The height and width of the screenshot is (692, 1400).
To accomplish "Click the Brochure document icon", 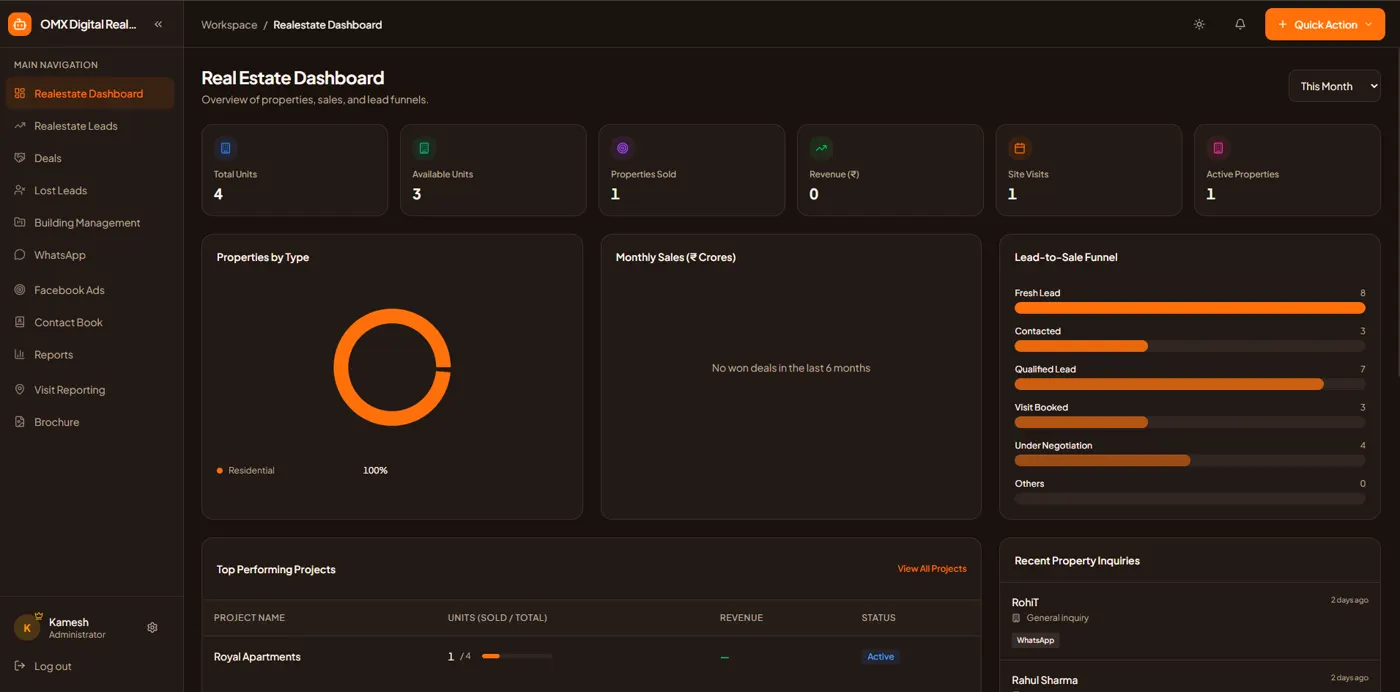I will point(19,422).
